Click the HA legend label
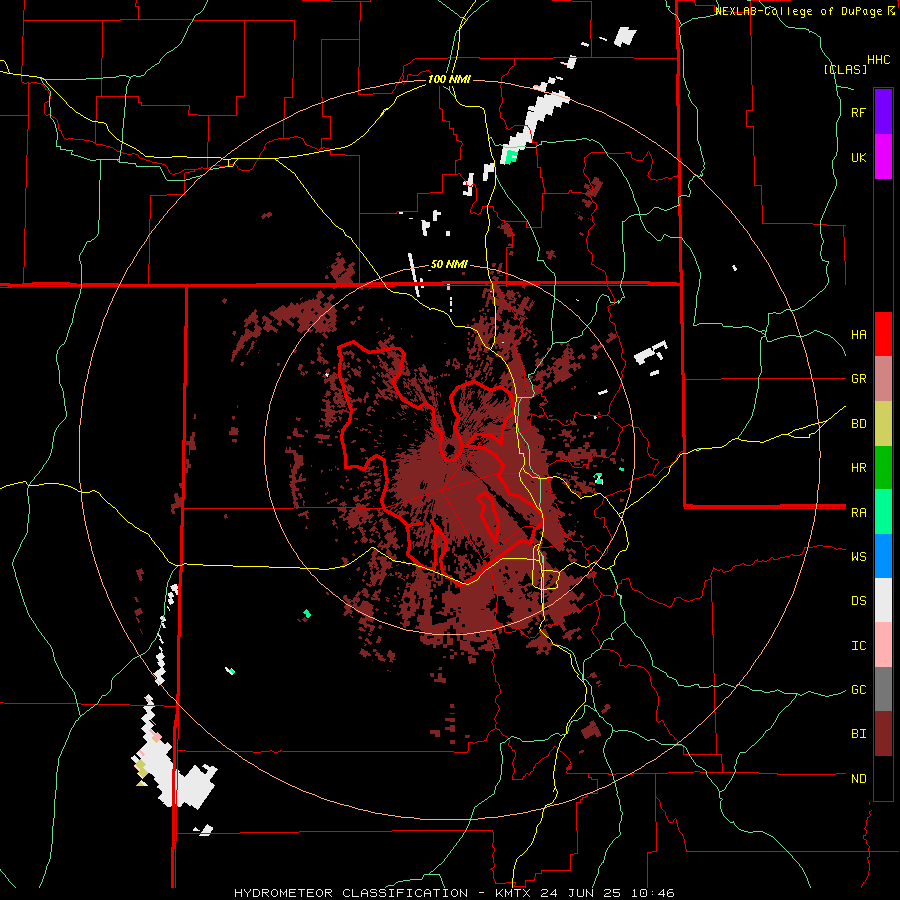Screen dimensions: 900x900 [x=859, y=335]
